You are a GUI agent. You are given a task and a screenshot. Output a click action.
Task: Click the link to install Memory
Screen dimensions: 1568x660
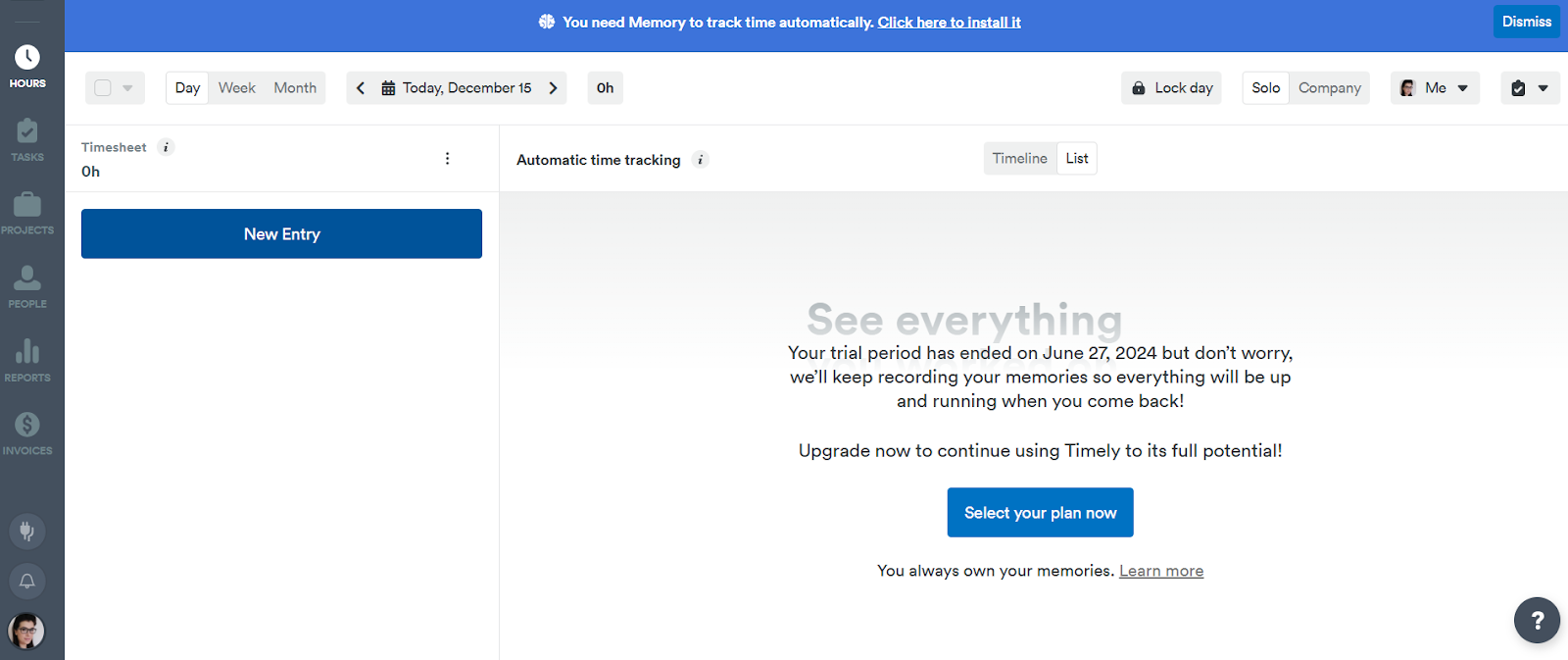(x=949, y=22)
